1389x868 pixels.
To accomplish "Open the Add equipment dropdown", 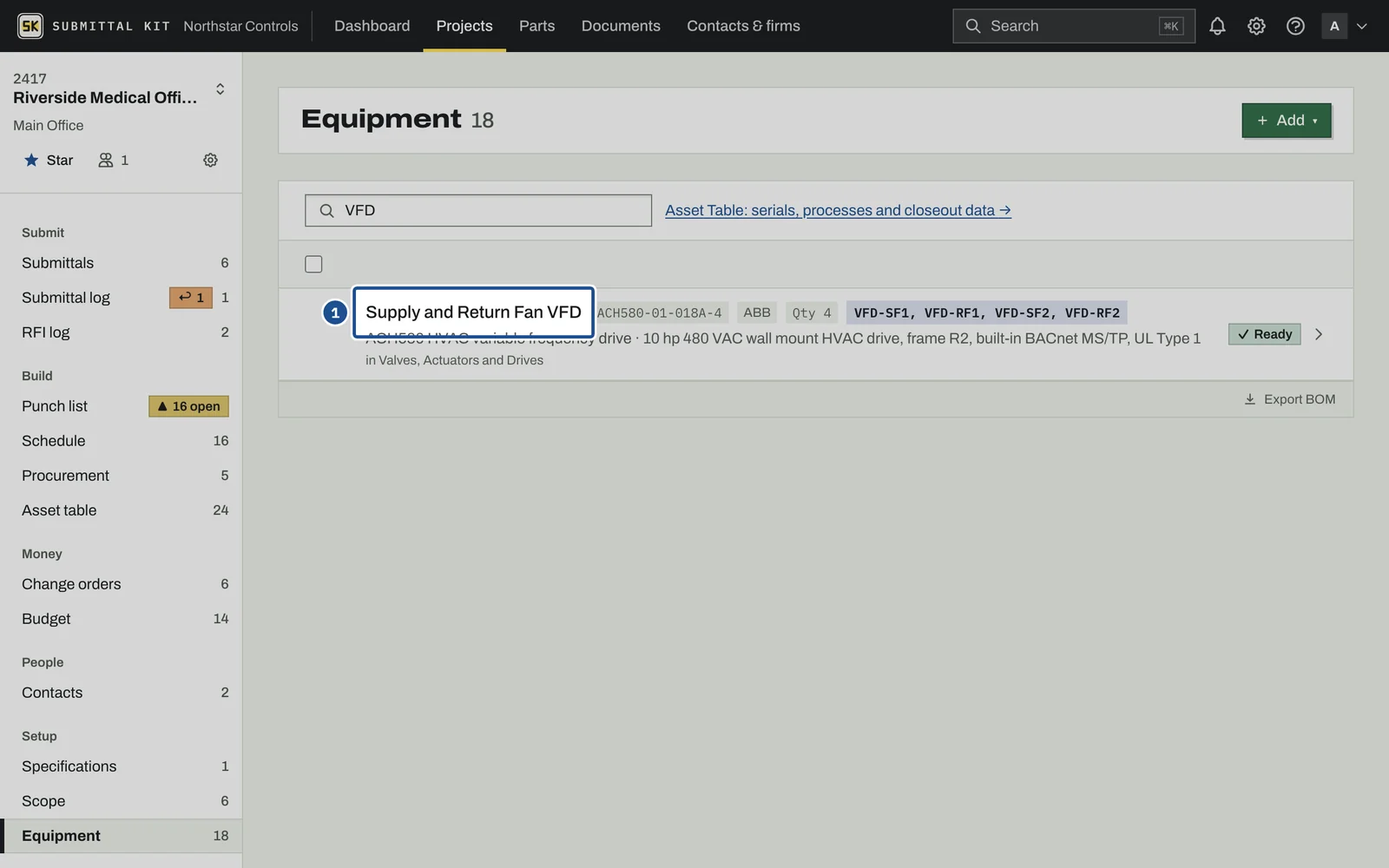I will pyautogui.click(x=1287, y=121).
